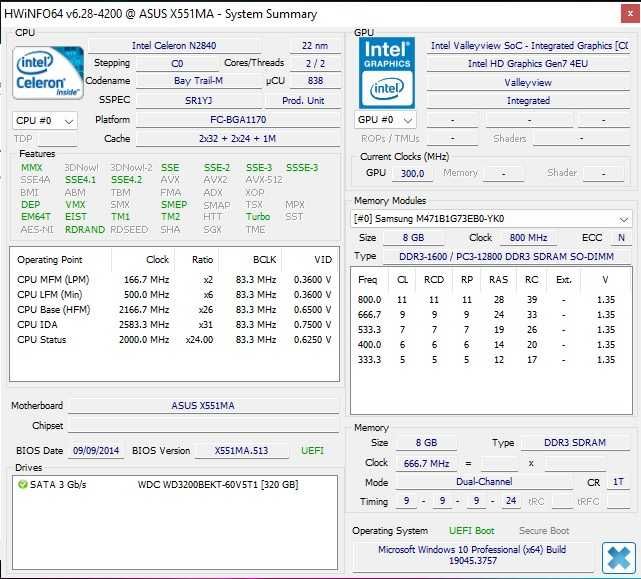Viewport: 641px width, 579px height.
Task: Click the AES-NI feature flag
Action: [x=37, y=229]
